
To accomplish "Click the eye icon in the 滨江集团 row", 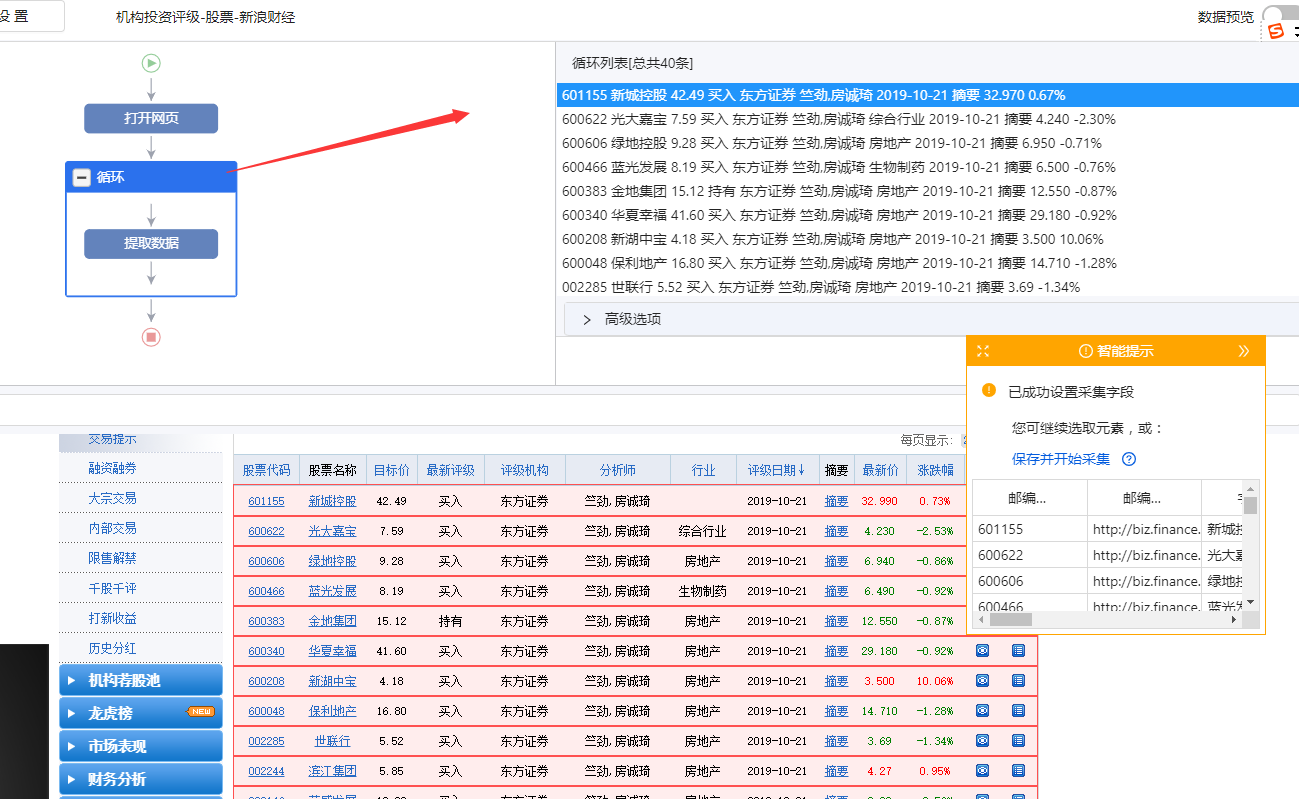I will pyautogui.click(x=982, y=770).
